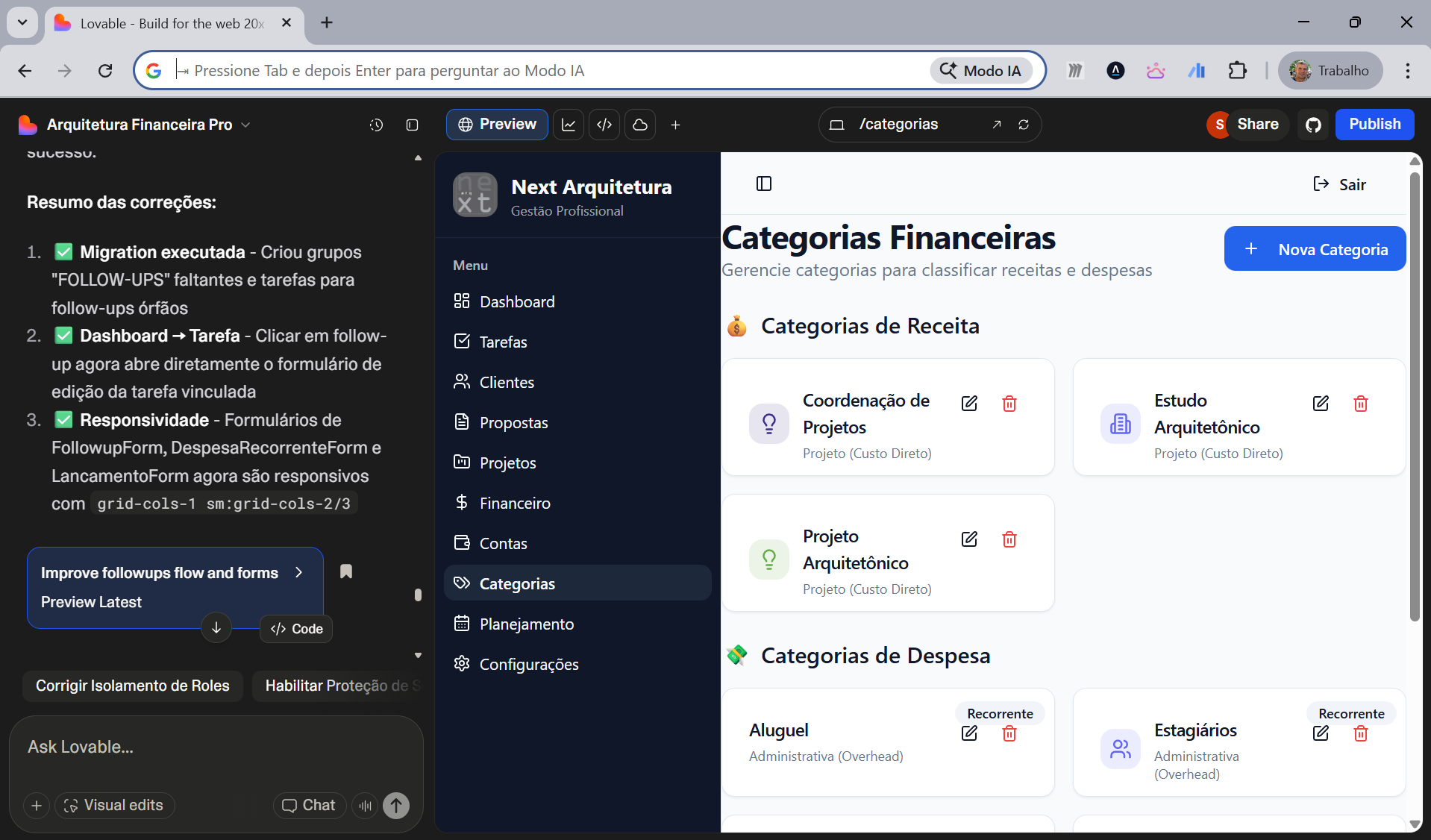This screenshot has width=1431, height=840.
Task: Click the plus icon next to cloud icon
Action: [676, 125]
